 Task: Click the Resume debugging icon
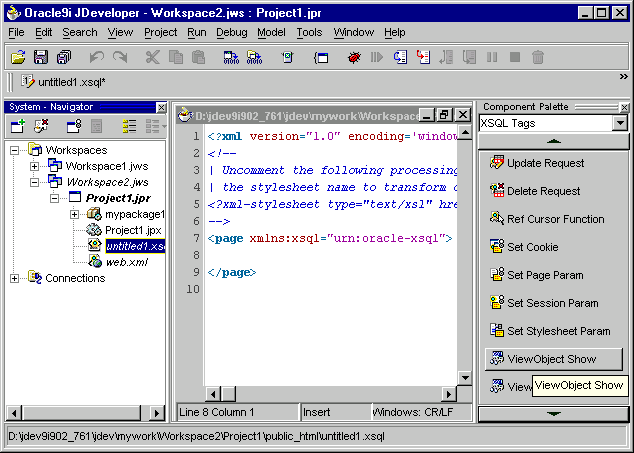tap(377, 57)
